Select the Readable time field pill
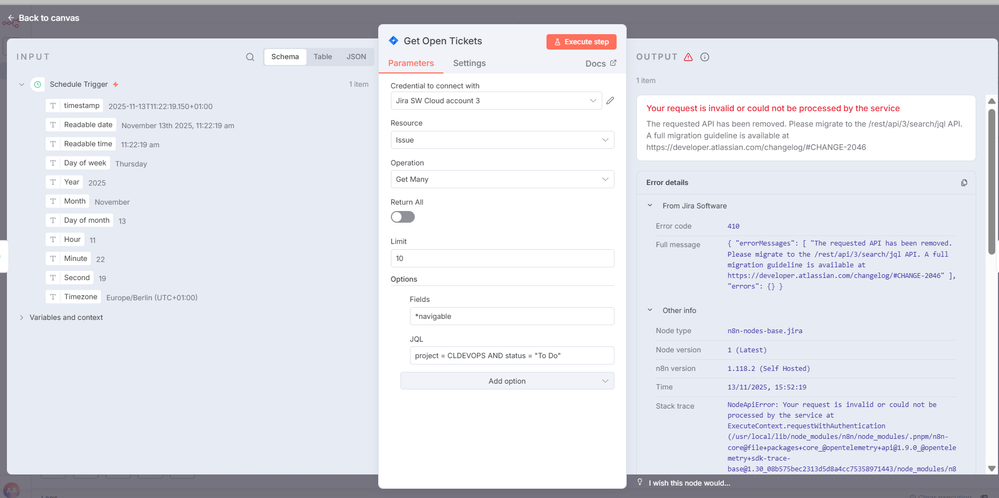 click(x=81, y=144)
